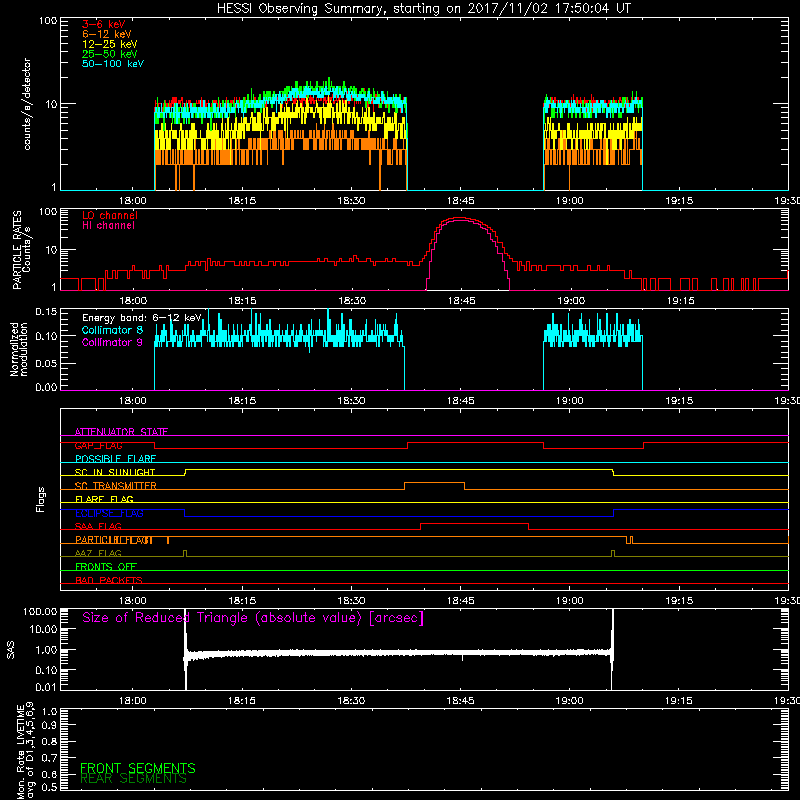Click the 'Size of Reduced Triangle' caption

[253, 618]
